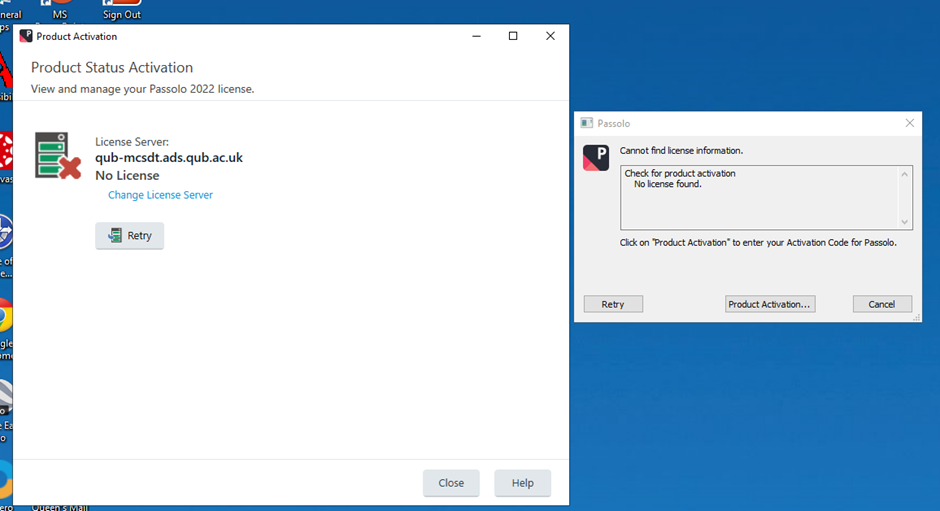
Task: Open the Sign Out desktop shortcut
Action: click(x=121, y=8)
